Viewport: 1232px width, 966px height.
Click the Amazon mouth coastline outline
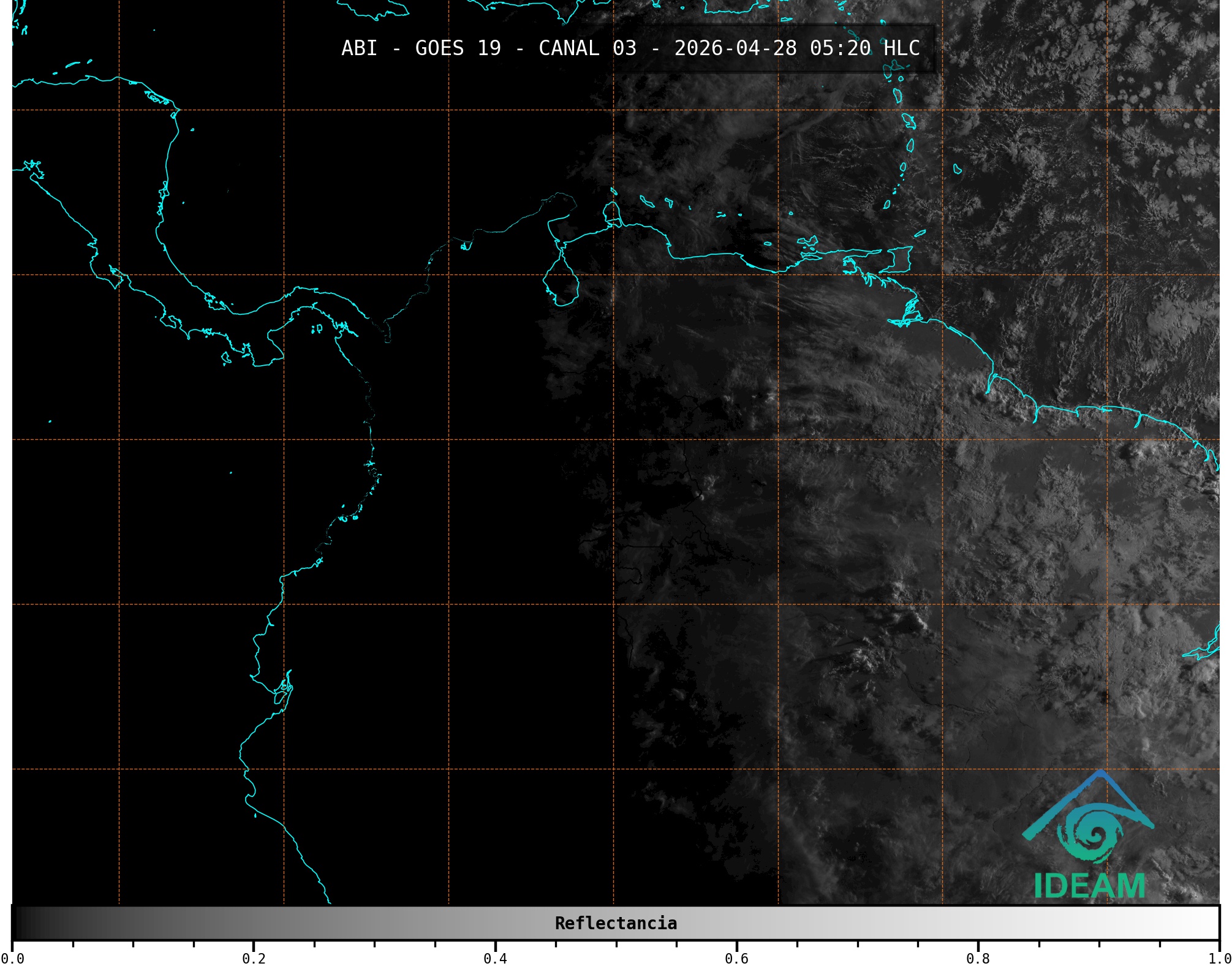pos(1204,650)
